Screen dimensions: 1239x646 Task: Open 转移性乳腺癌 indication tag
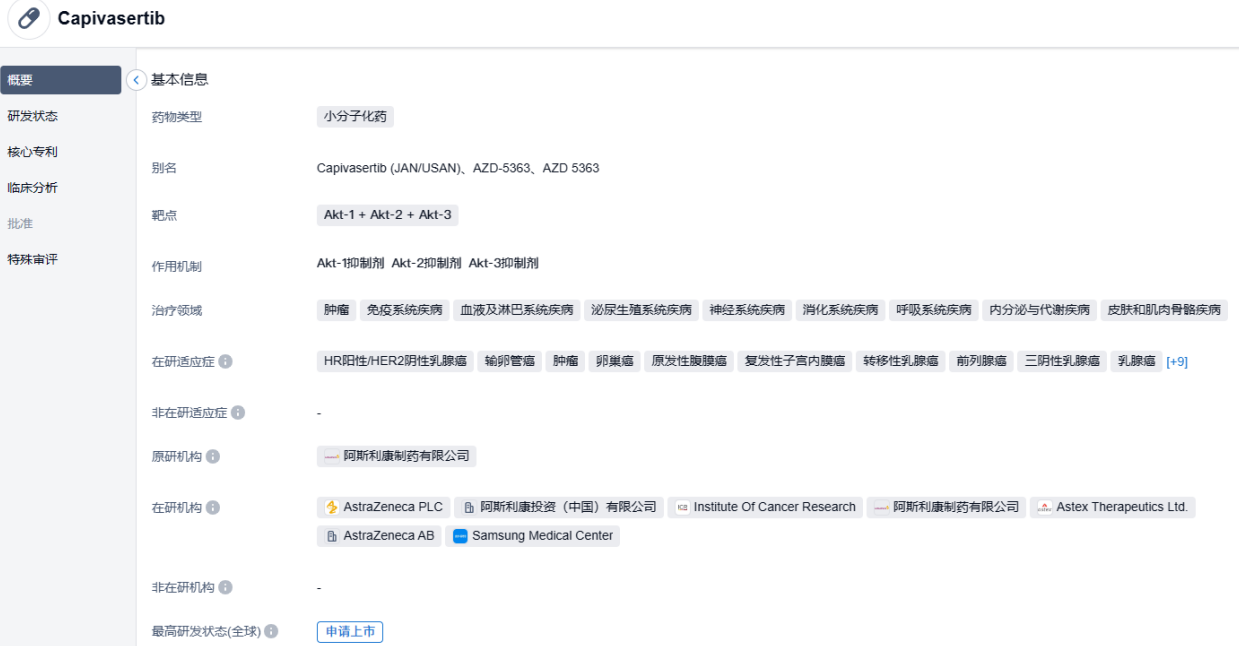click(x=901, y=361)
